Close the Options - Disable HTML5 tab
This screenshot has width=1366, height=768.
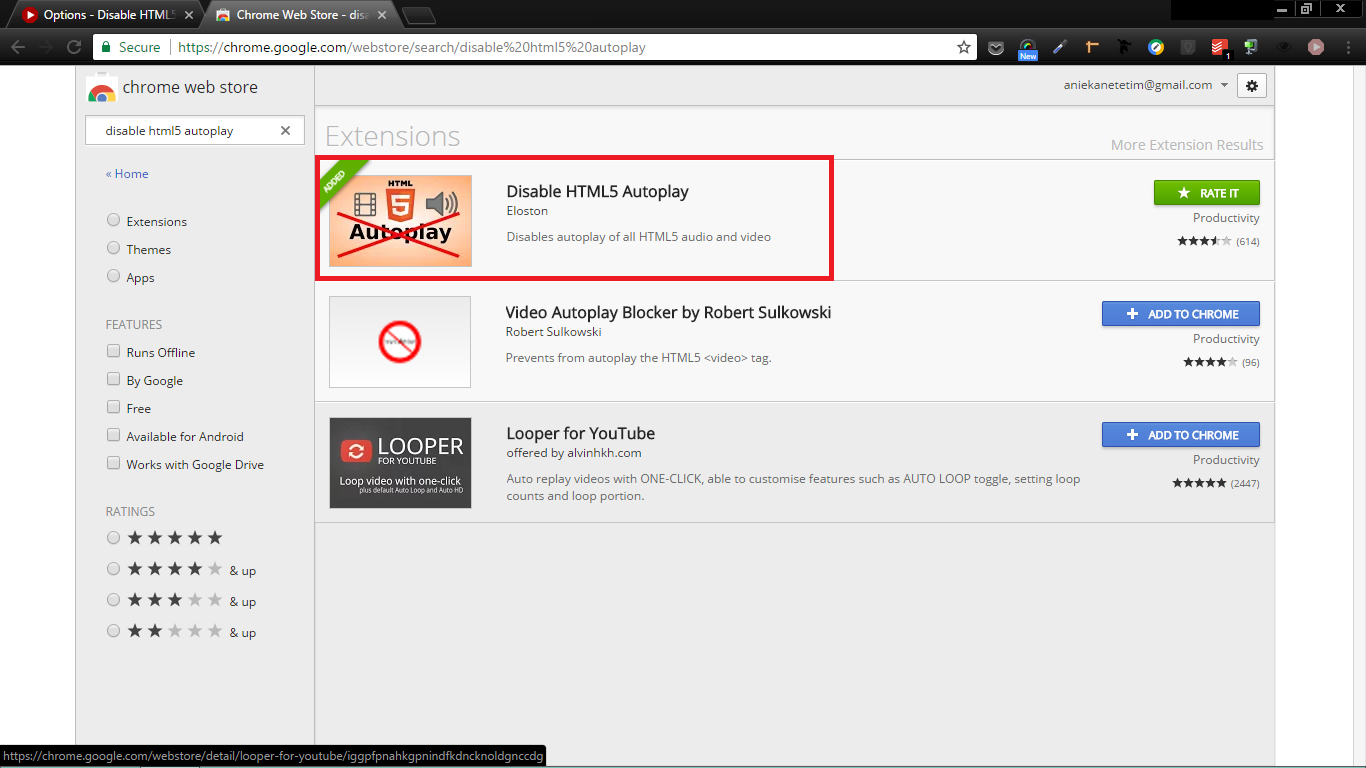[x=189, y=15]
